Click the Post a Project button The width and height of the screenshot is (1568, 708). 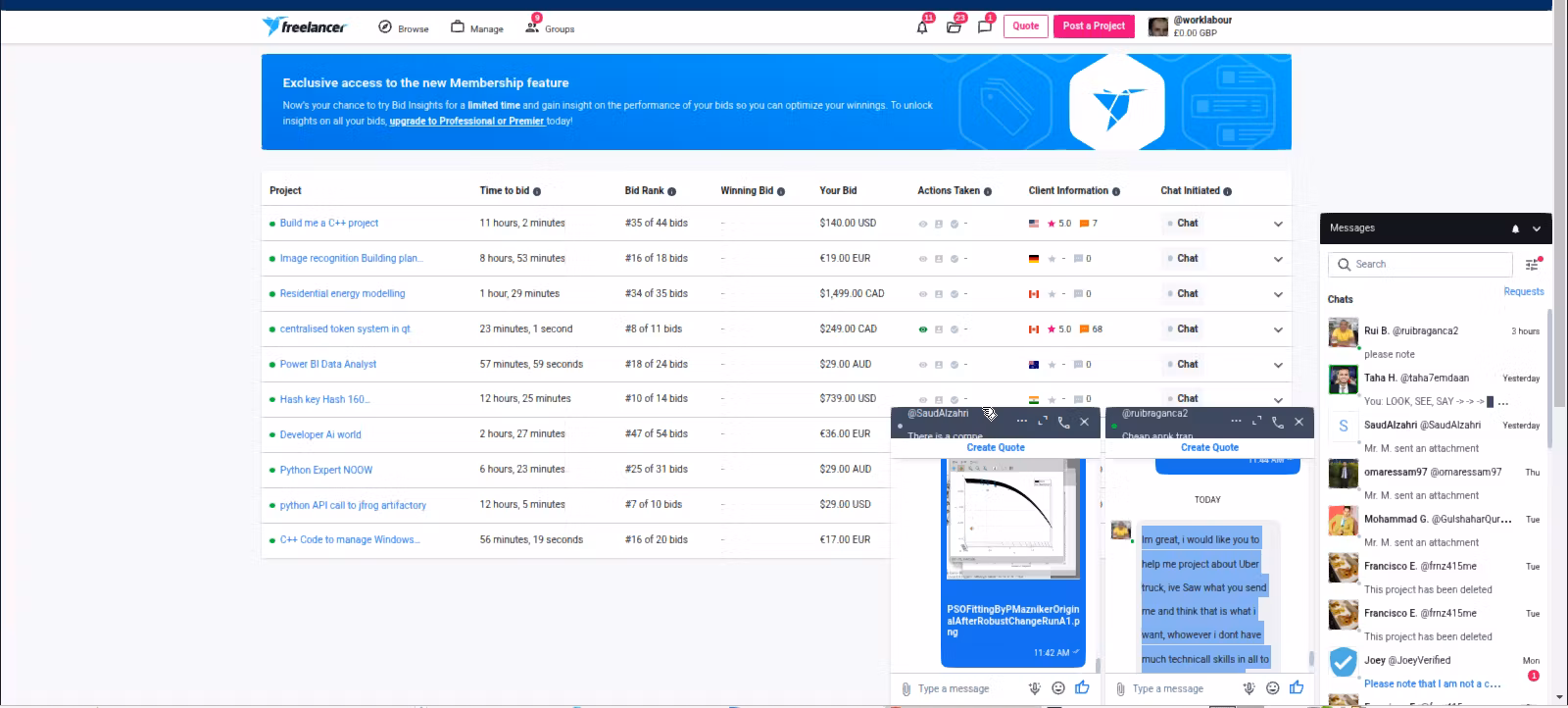coord(1095,26)
